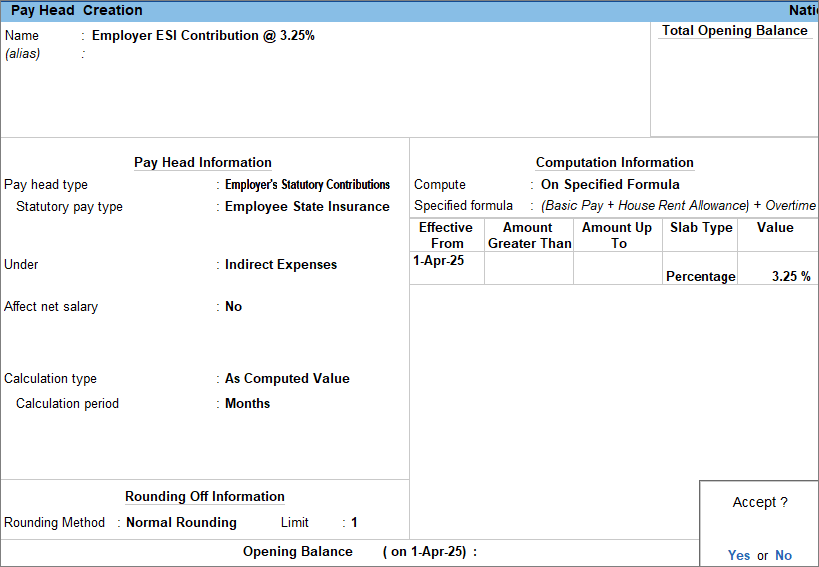Image resolution: width=819 pixels, height=567 pixels.
Task: Toggle Affect net salary value No
Action: 234,307
